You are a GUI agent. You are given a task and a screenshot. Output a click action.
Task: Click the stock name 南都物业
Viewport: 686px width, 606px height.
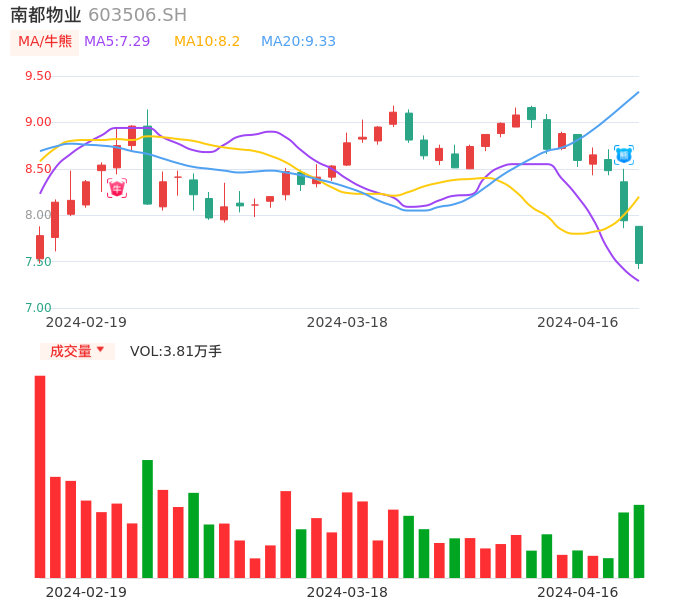click(46, 15)
